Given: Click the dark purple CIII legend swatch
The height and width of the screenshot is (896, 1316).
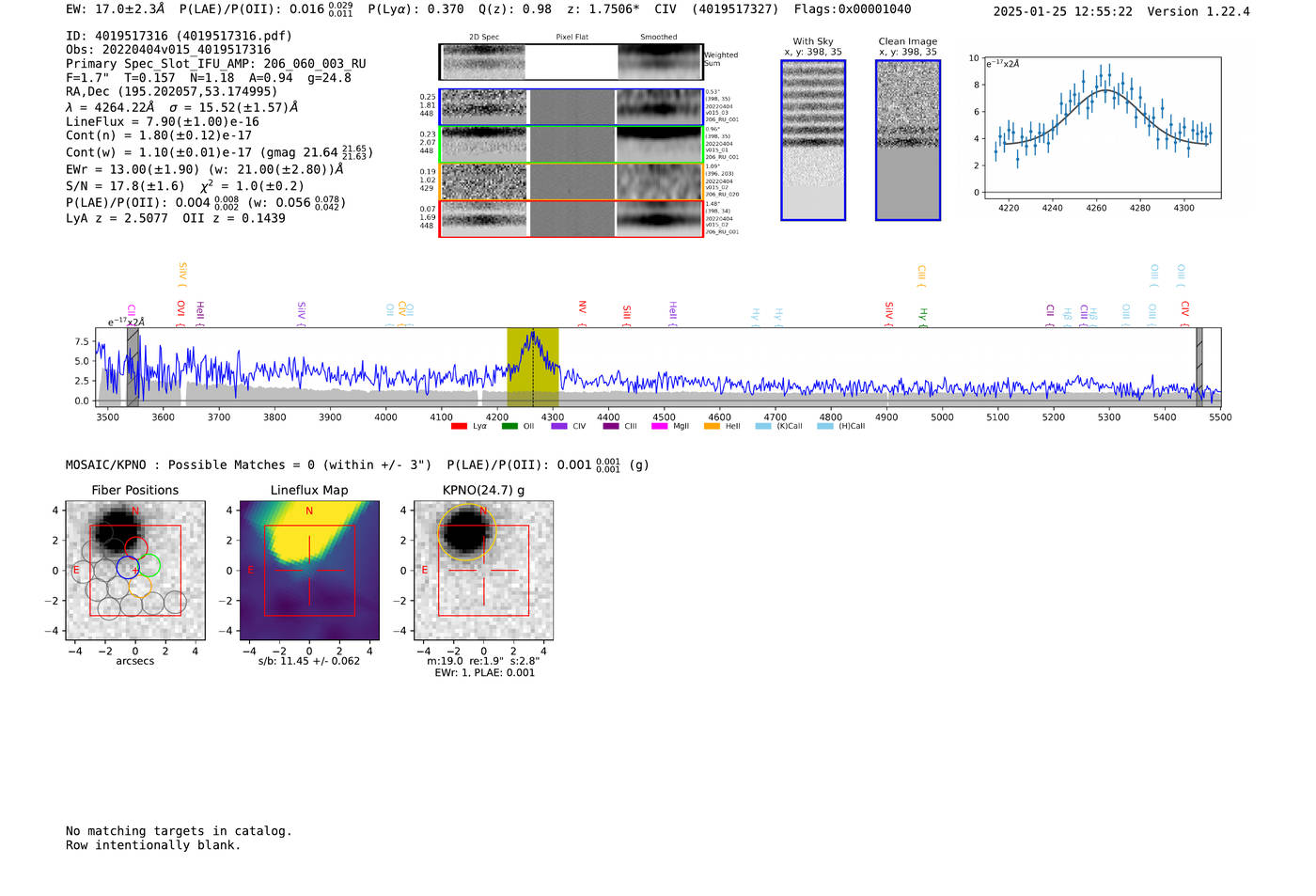Looking at the screenshot, I should point(611,426).
